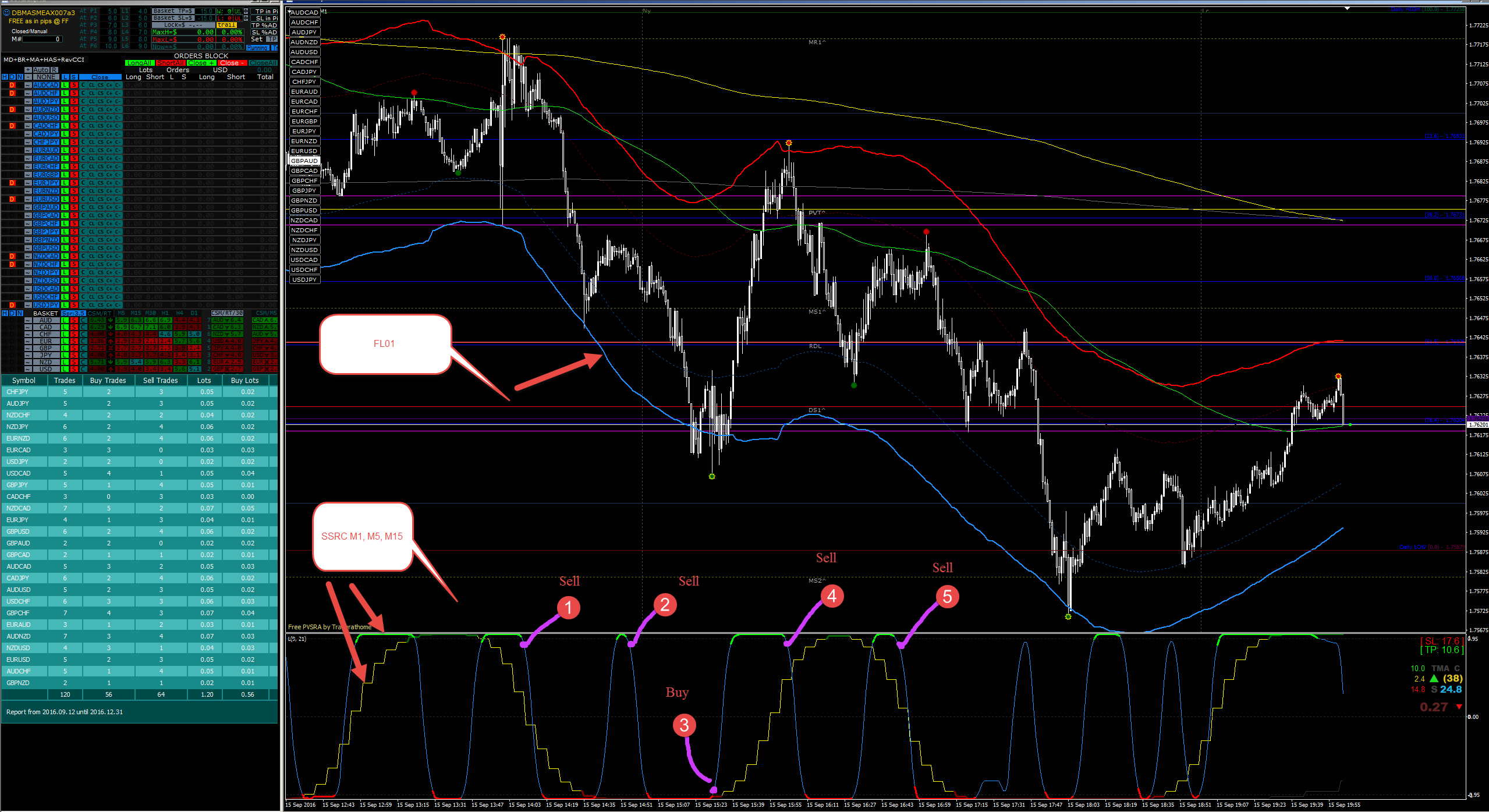
Task: Click the red S button for GBPJPY
Action: coord(74,232)
